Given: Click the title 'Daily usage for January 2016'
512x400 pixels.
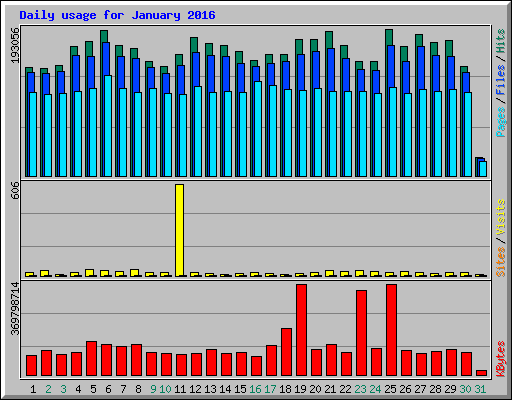Looking at the screenshot, I should [x=117, y=15].
